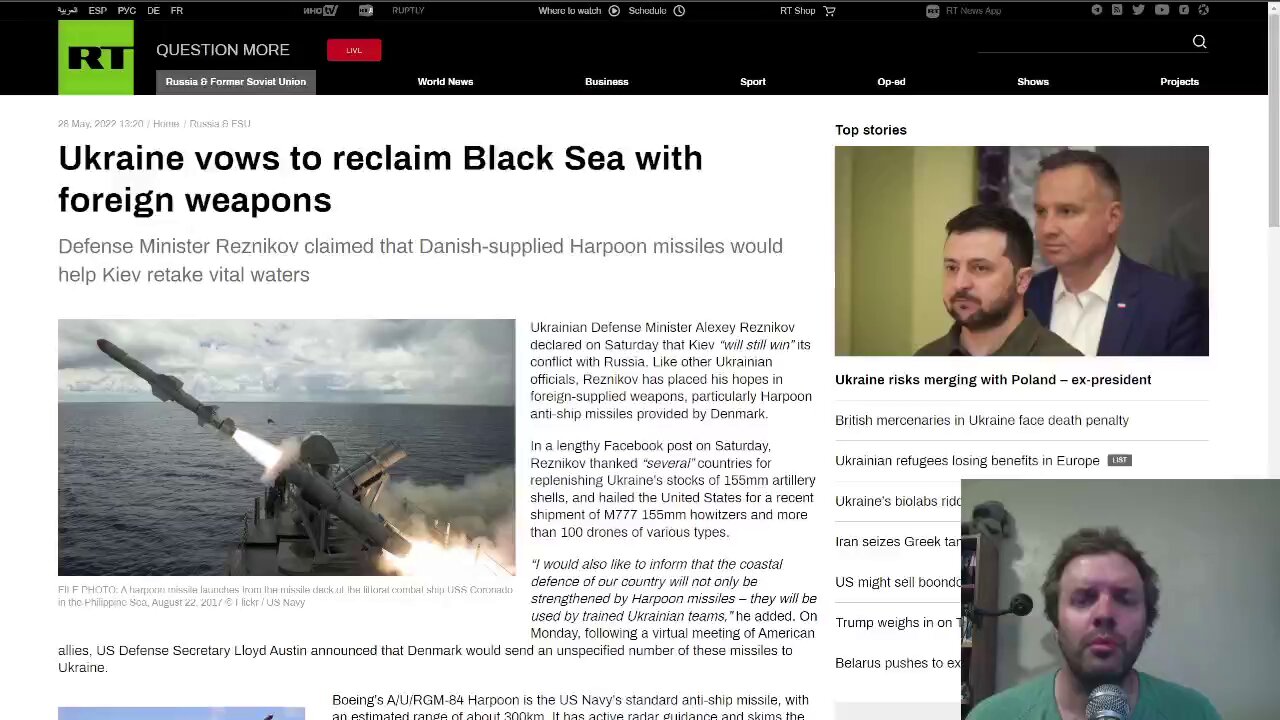1280x720 pixels.
Task: Open the Twitter icon in header
Action: pyautogui.click(x=1138, y=10)
